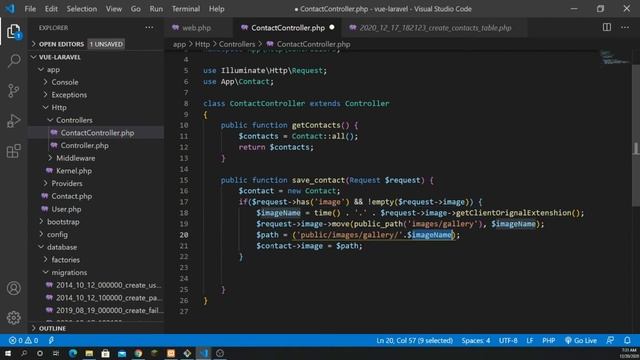640x360 pixels.
Task: Open Microsoft Store from taskbar
Action: click(x=105, y=353)
